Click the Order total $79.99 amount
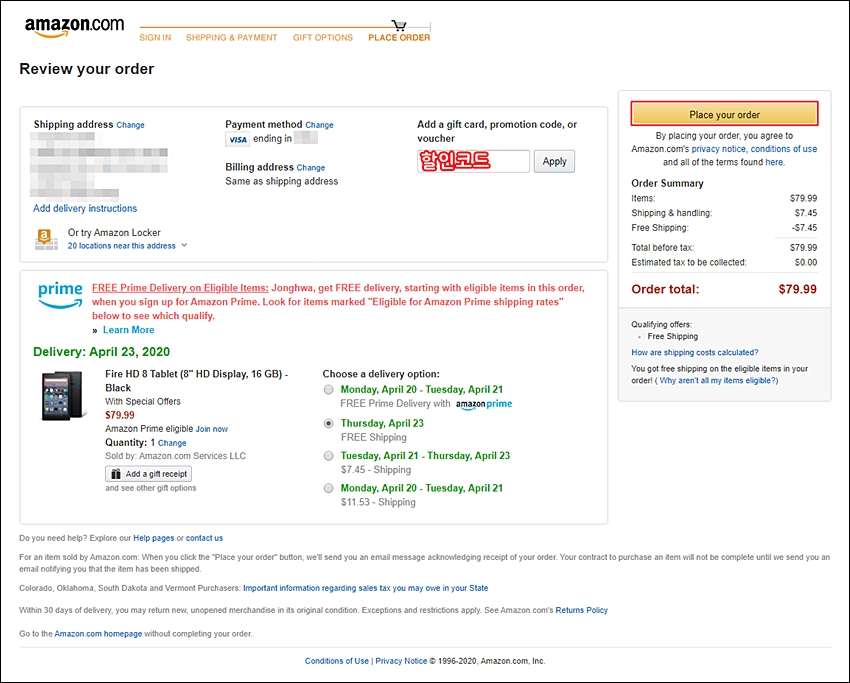The width and height of the screenshot is (850, 683). [797, 289]
